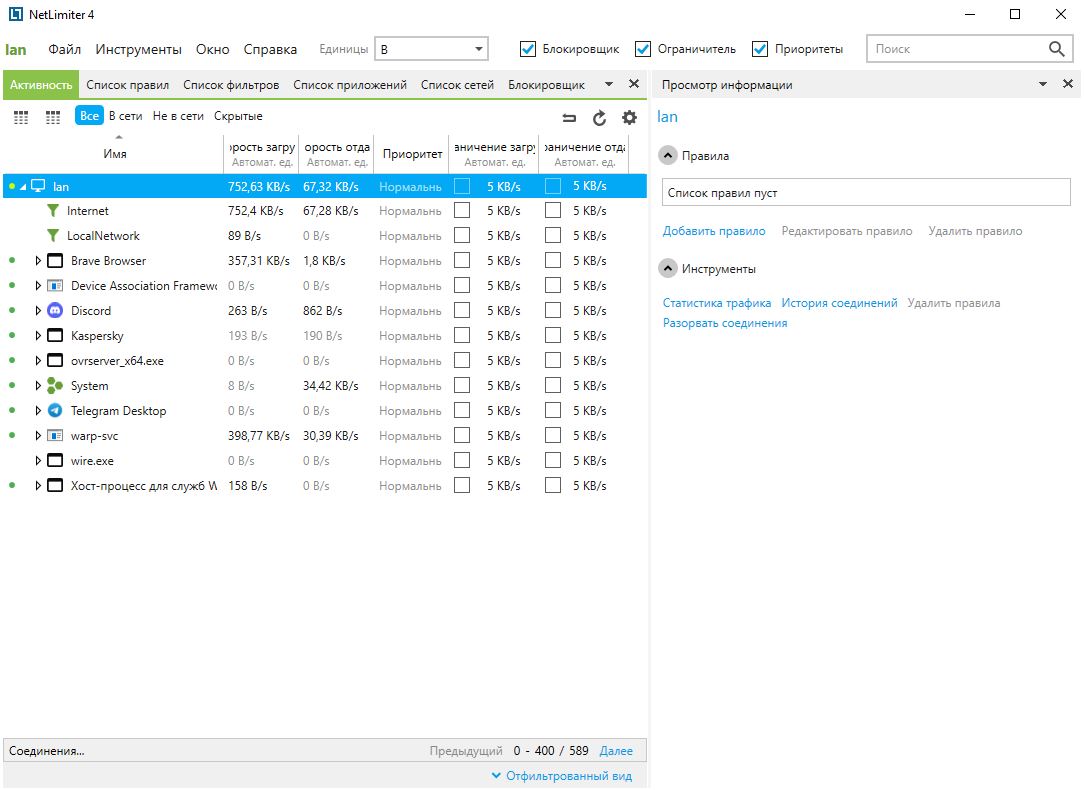Click the Discord application icon
This screenshot has height=790, width=1084.
click(55, 311)
